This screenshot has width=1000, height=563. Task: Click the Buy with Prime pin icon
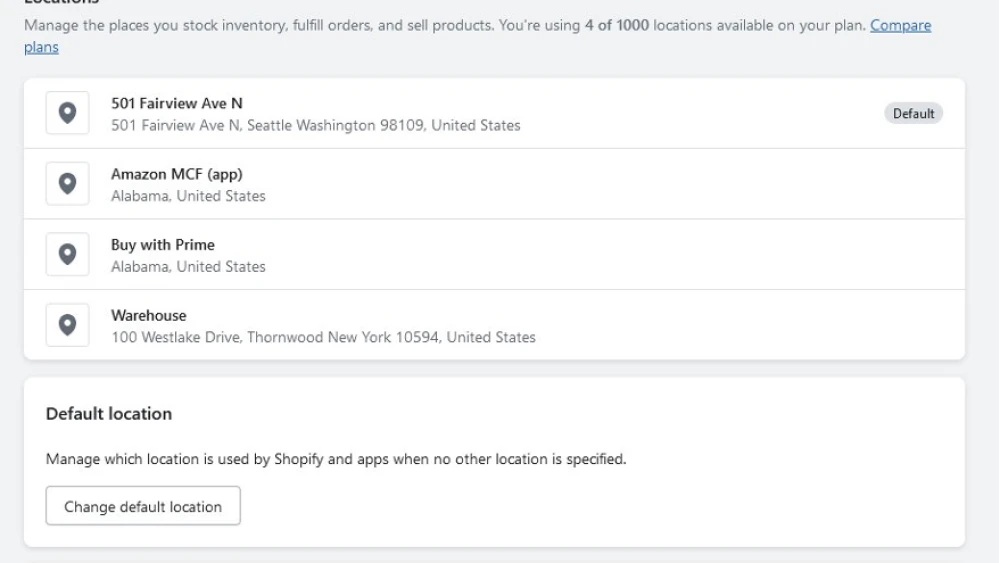pos(67,255)
